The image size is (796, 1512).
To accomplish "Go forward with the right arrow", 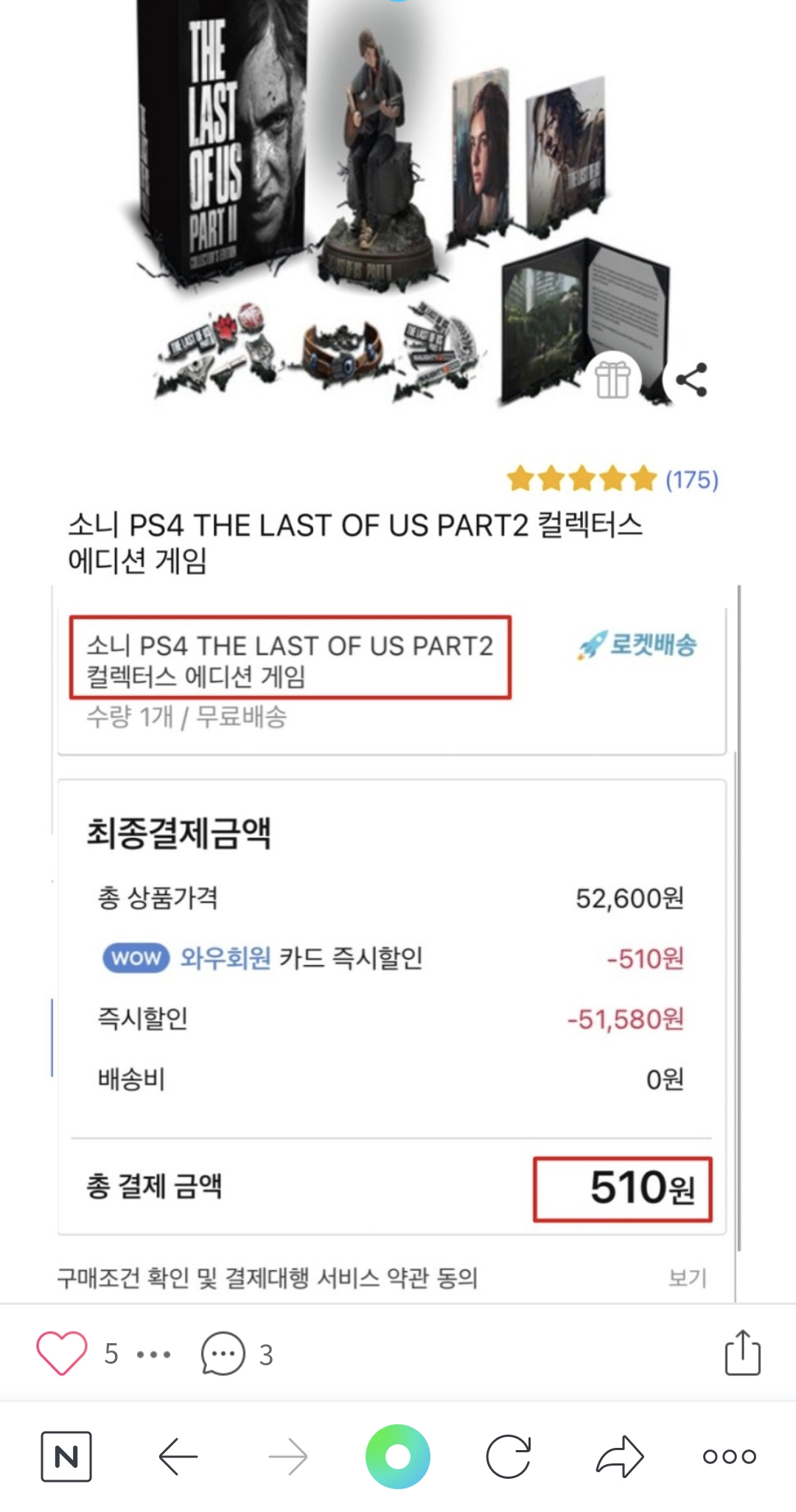I will click(x=287, y=1456).
